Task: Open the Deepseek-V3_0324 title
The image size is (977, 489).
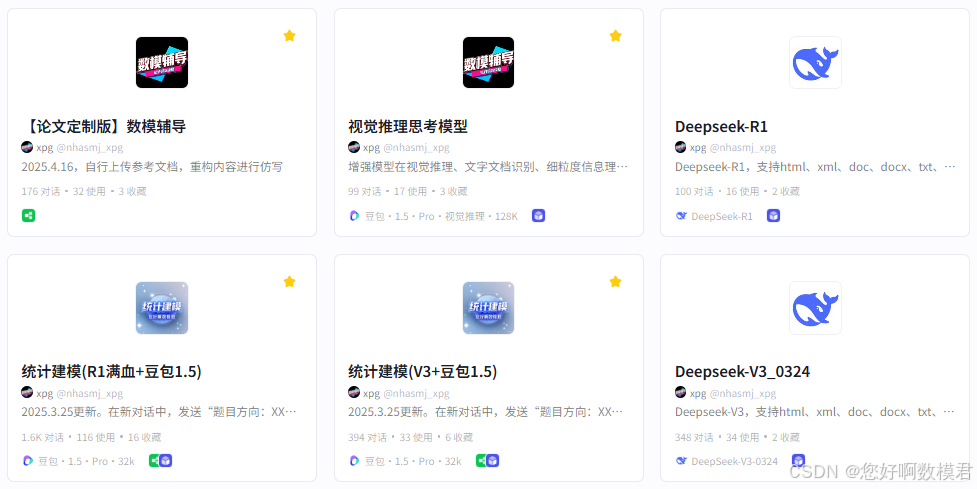Action: click(x=742, y=372)
